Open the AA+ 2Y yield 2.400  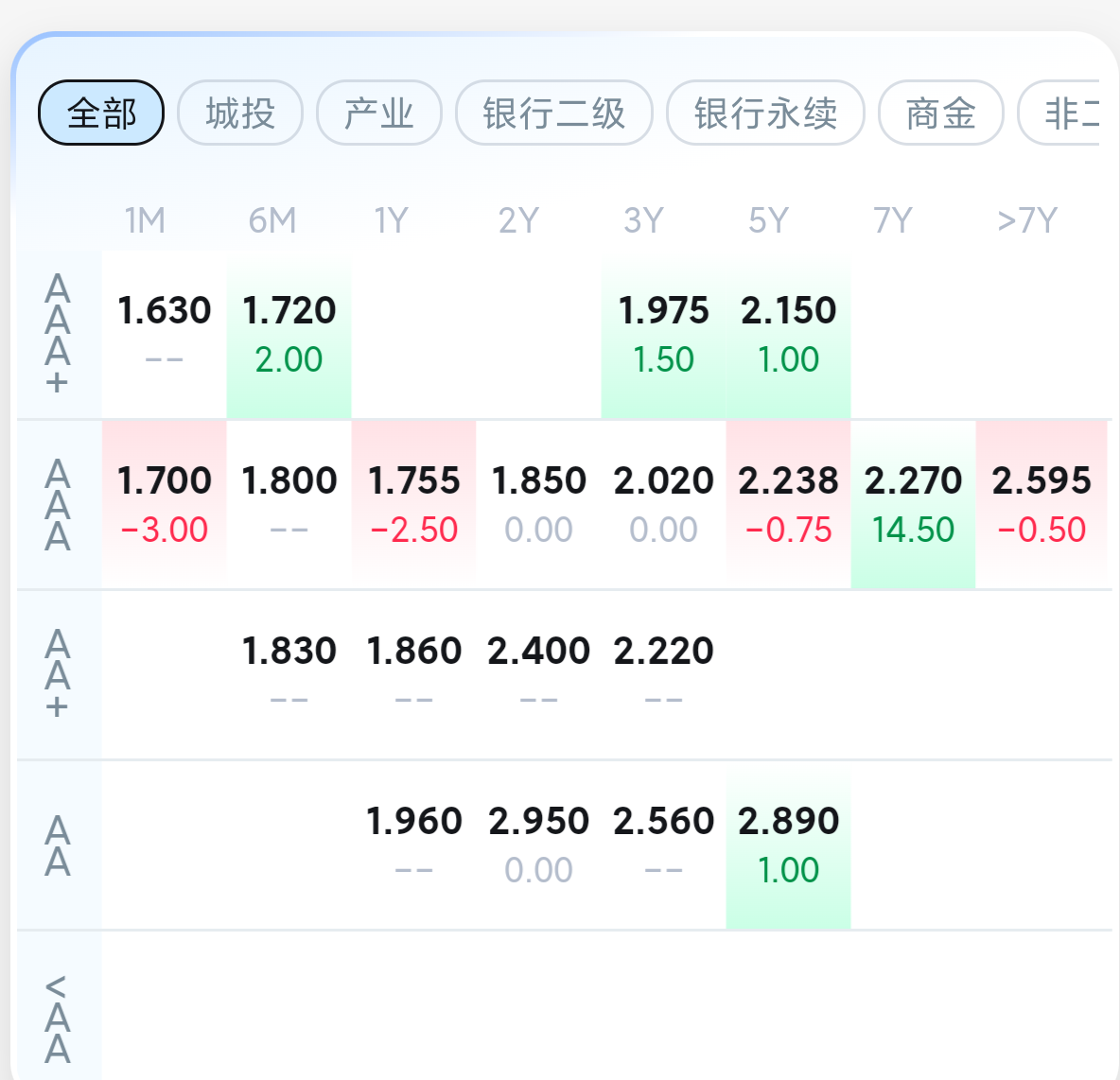(538, 673)
